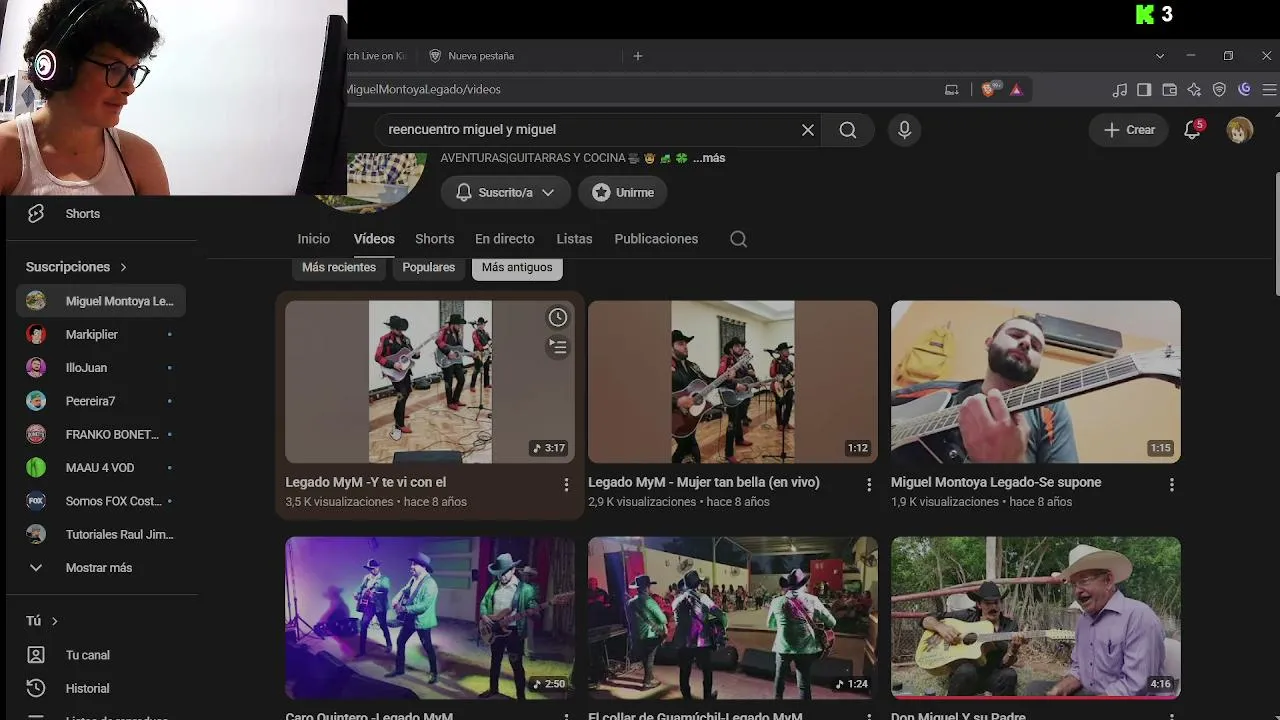
Task: Add Y te vi con el to Watch Later
Action: [x=558, y=318]
